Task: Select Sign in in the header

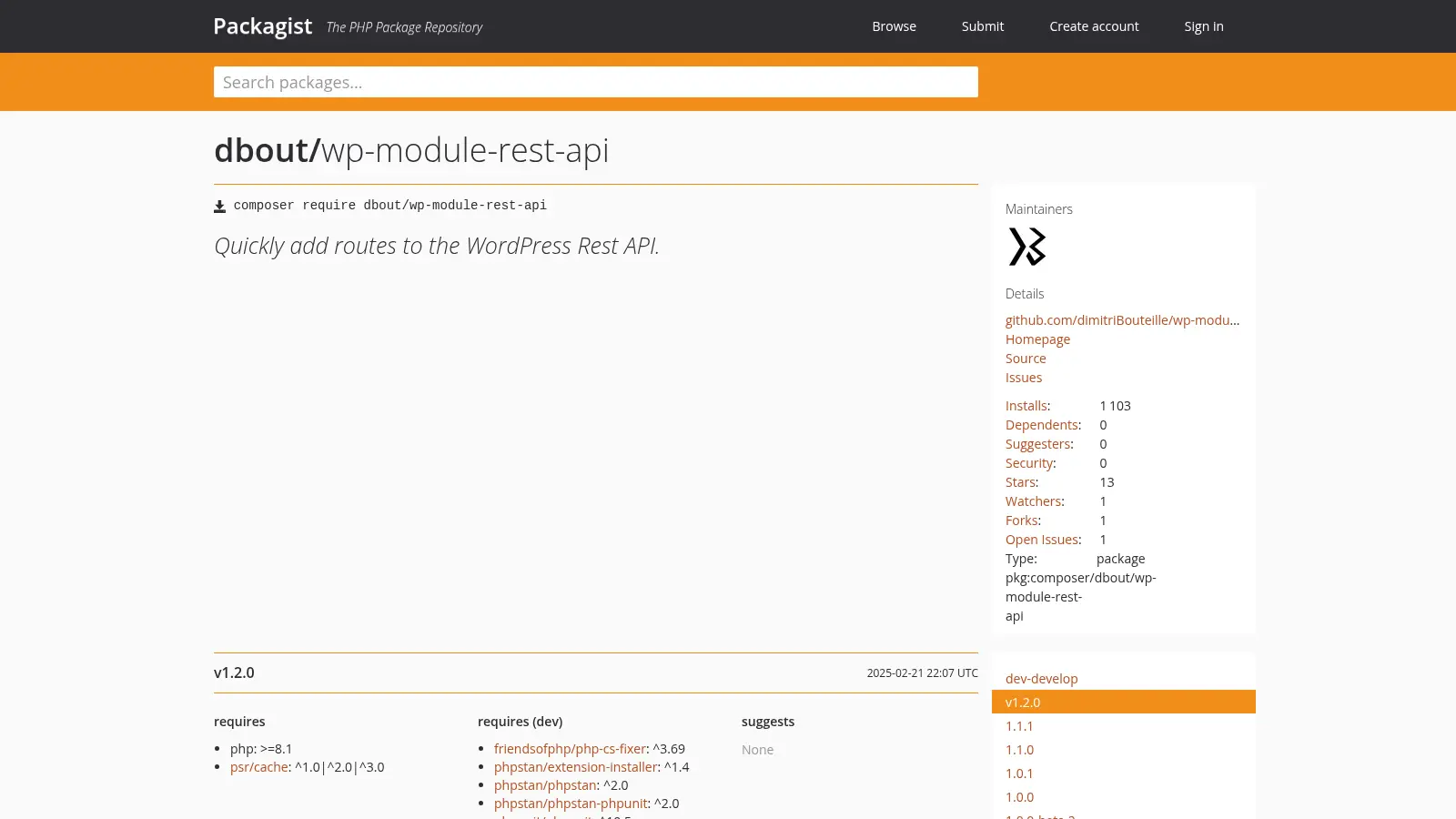Action: tap(1204, 26)
